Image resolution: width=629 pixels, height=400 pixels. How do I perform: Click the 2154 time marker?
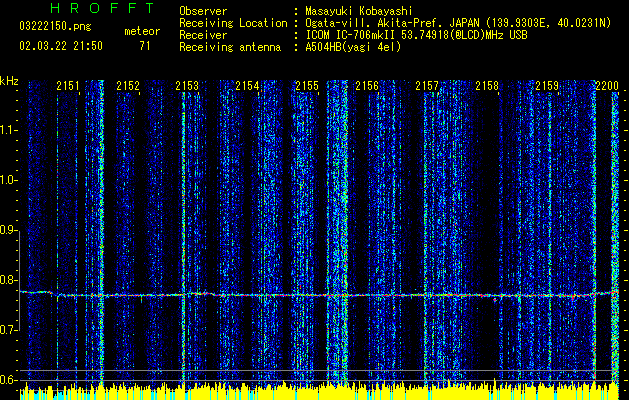tap(248, 86)
